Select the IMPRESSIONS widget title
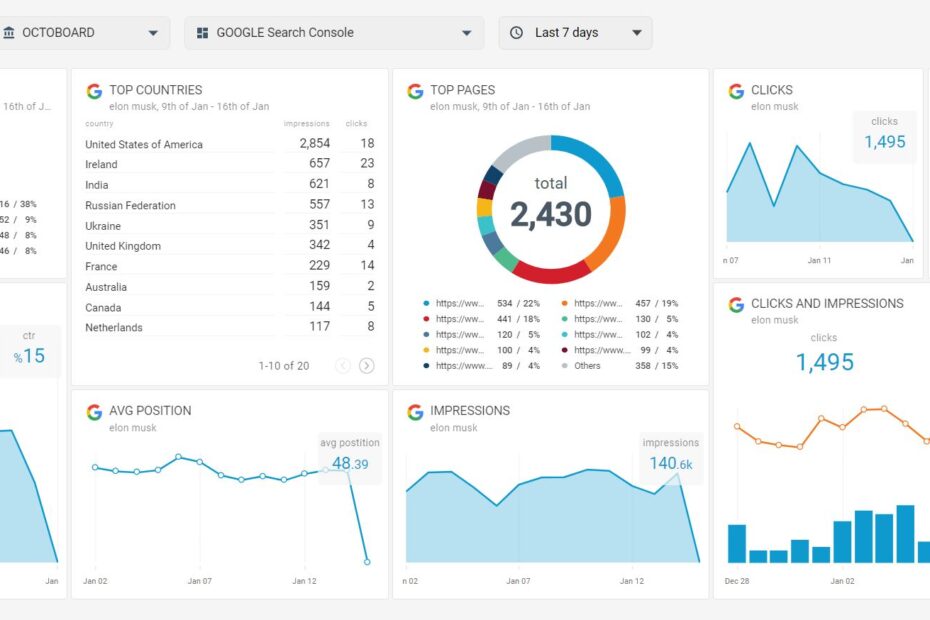930x620 pixels. click(470, 411)
